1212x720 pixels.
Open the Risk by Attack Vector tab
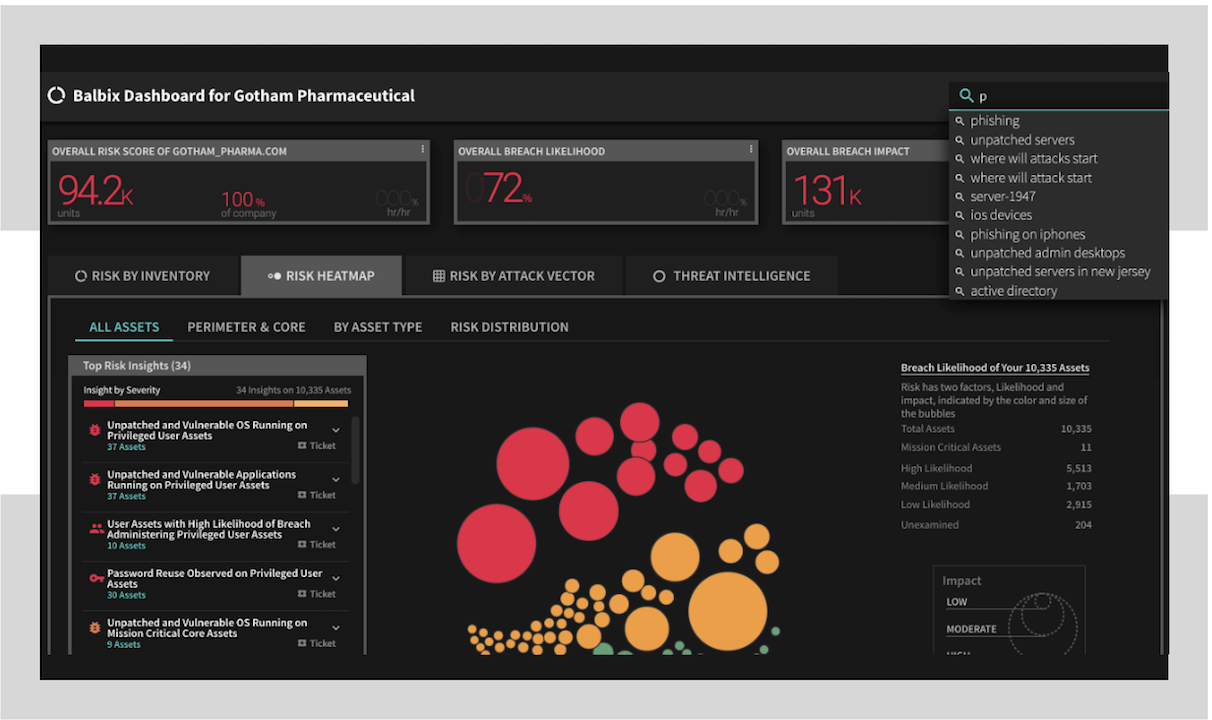click(513, 276)
